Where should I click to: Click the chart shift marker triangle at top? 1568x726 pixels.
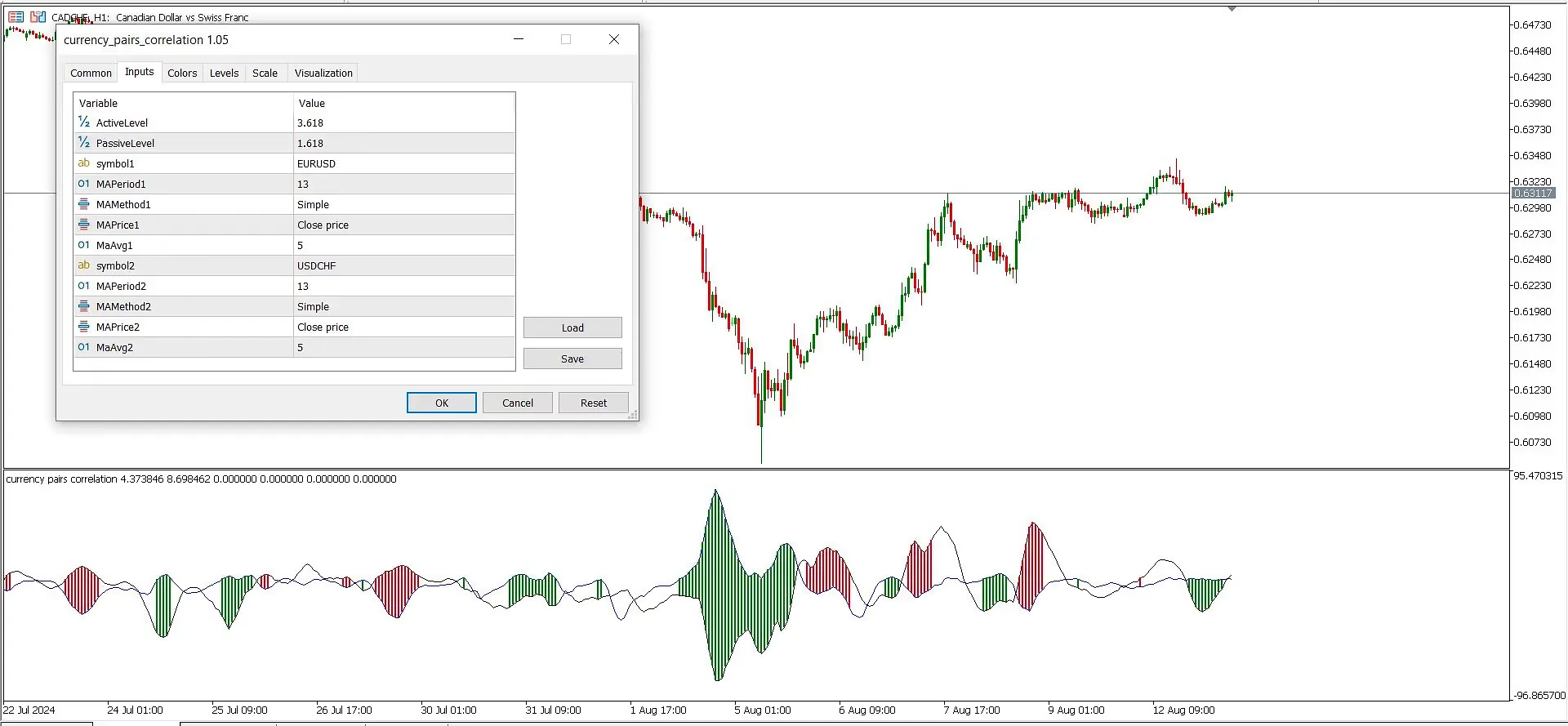[x=1232, y=8]
